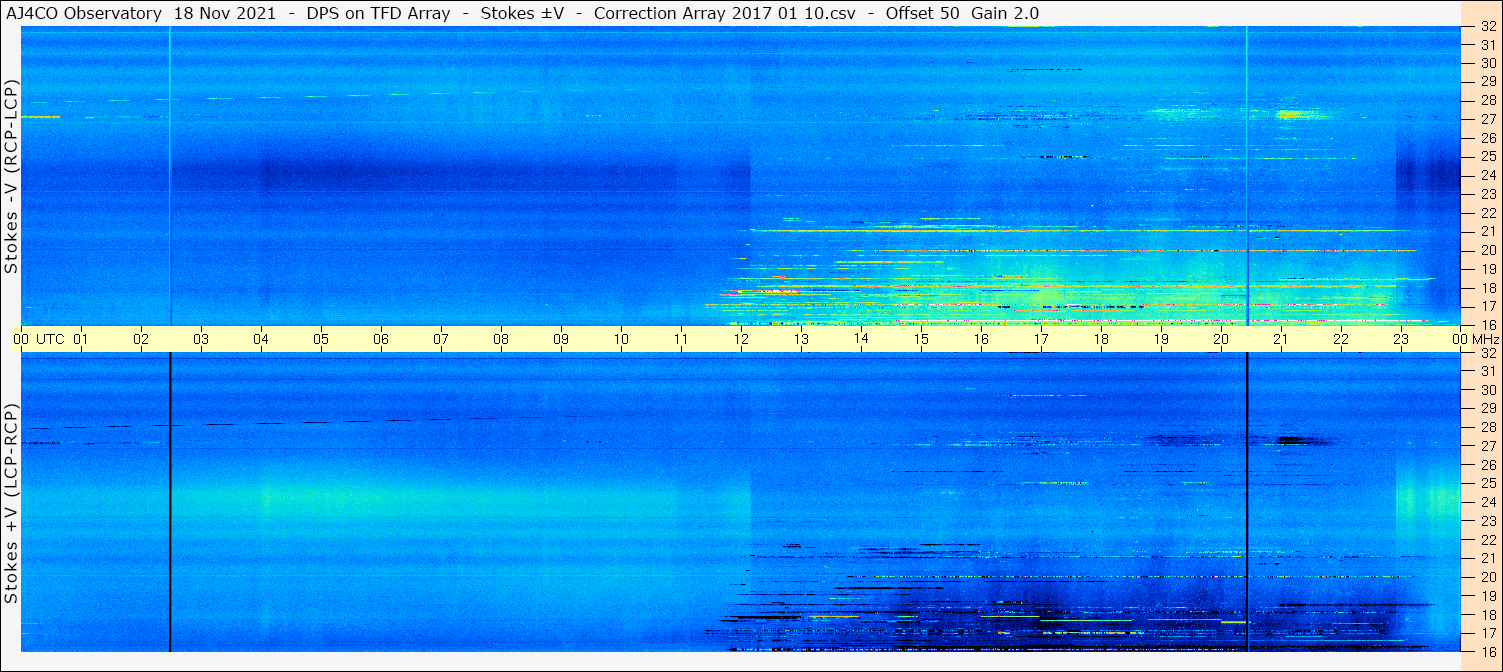Click the '00 UTC' time axis label

(x=39, y=339)
